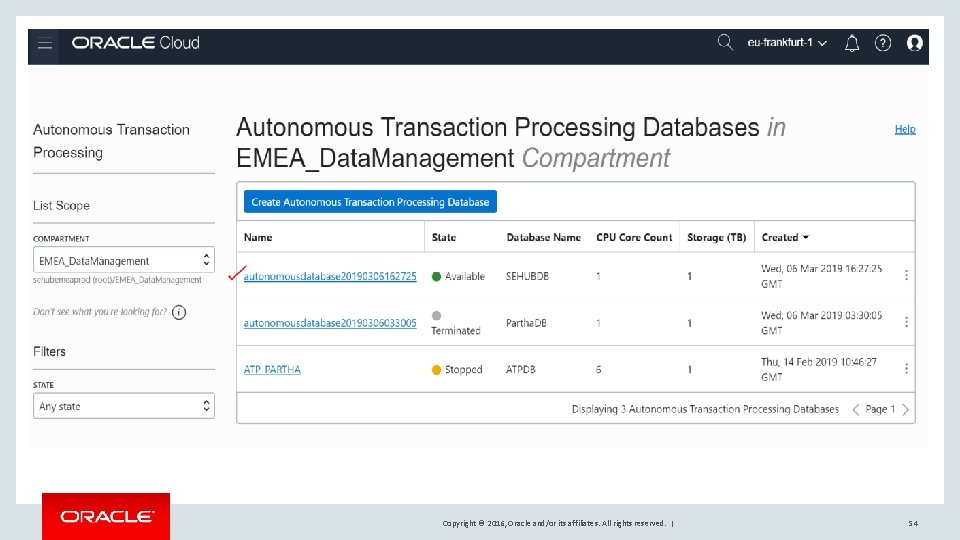Click Create Autonomous Transaction Processing Database button
The image size is (960, 540).
coord(370,202)
